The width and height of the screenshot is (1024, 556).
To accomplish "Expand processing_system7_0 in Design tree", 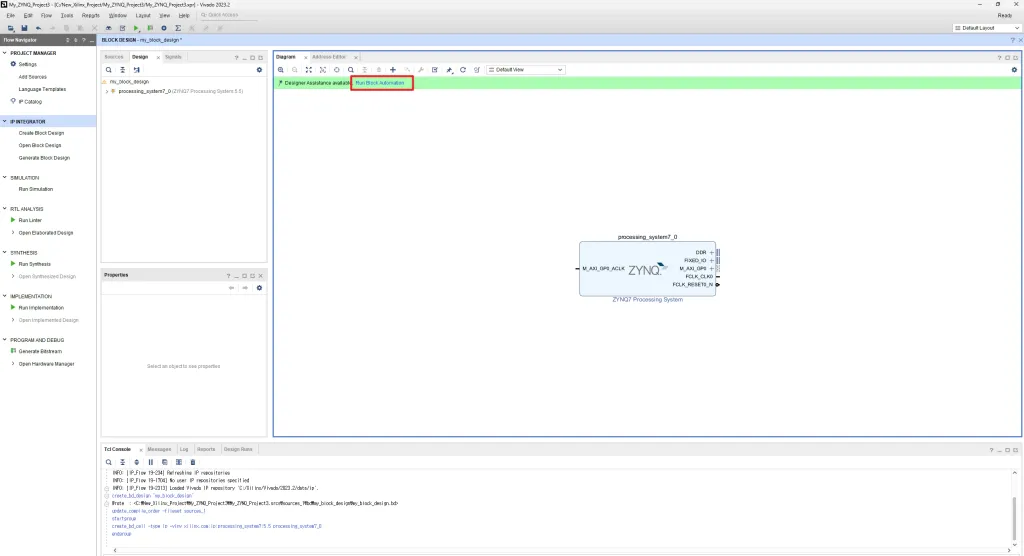I will pos(107,91).
